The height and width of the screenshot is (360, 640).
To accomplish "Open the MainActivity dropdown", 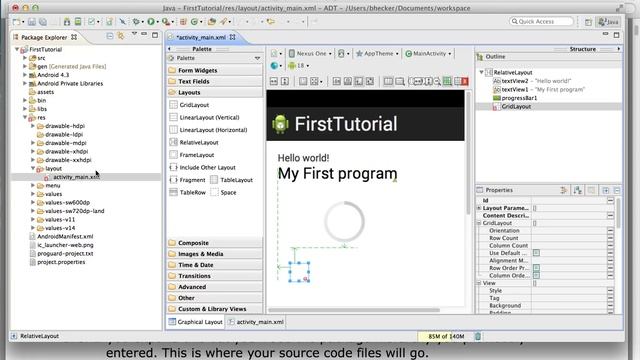I will tap(429, 53).
